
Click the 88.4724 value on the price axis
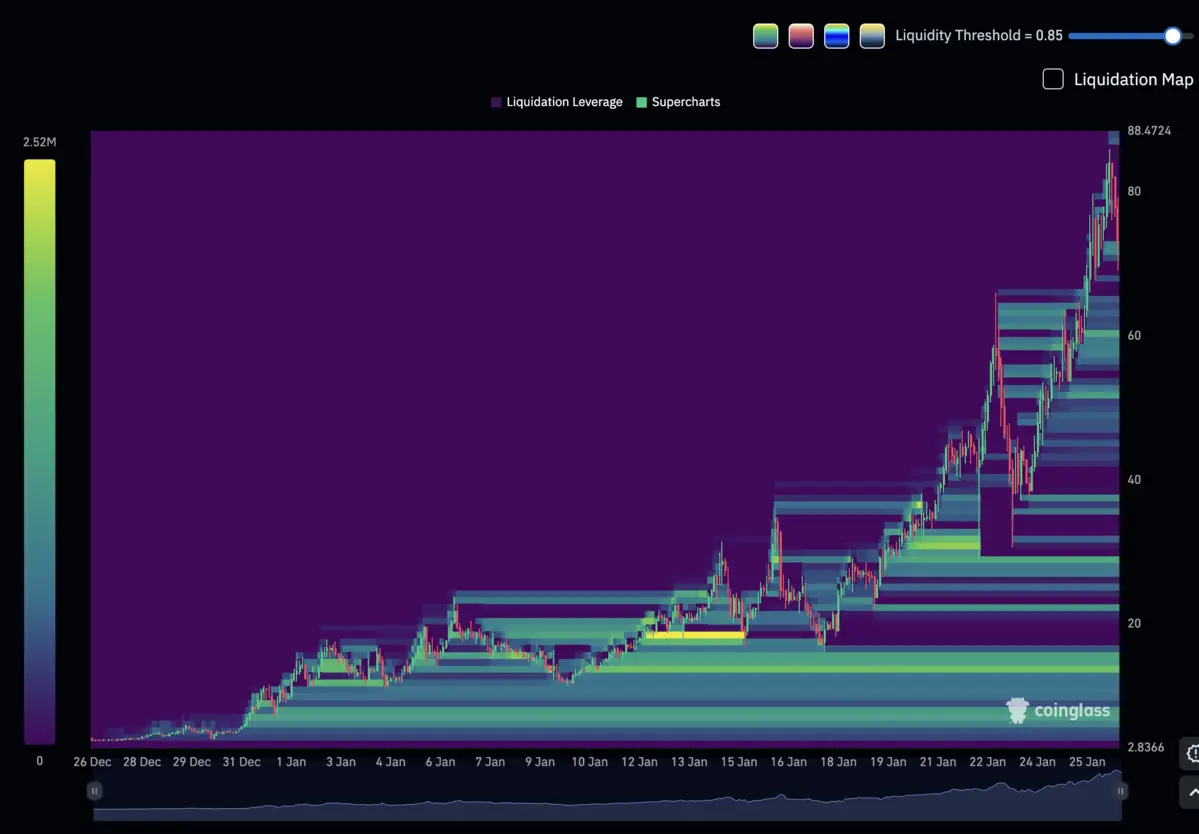[1152, 130]
